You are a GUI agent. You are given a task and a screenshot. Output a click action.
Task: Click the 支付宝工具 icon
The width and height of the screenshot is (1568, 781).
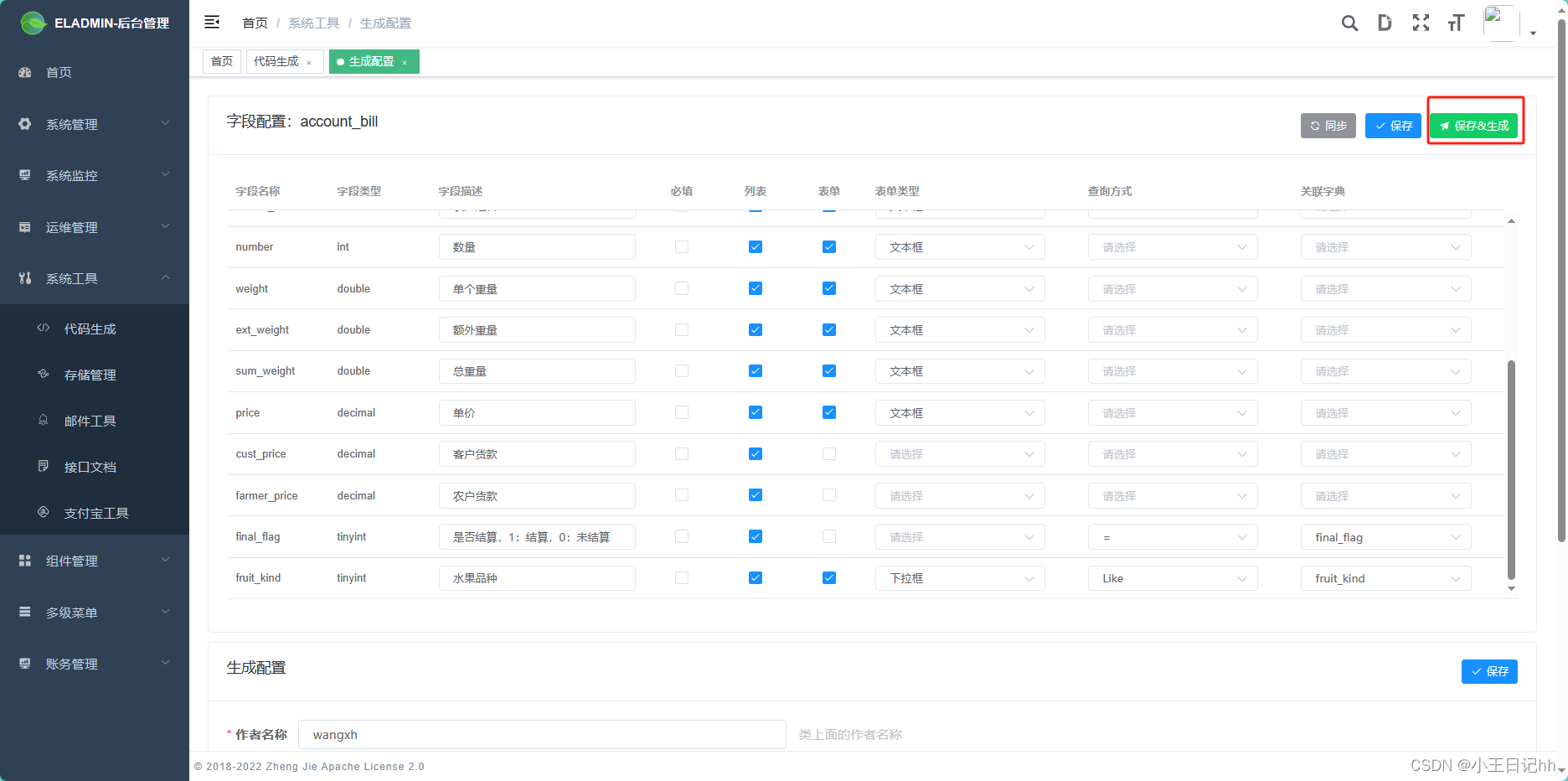pos(44,512)
